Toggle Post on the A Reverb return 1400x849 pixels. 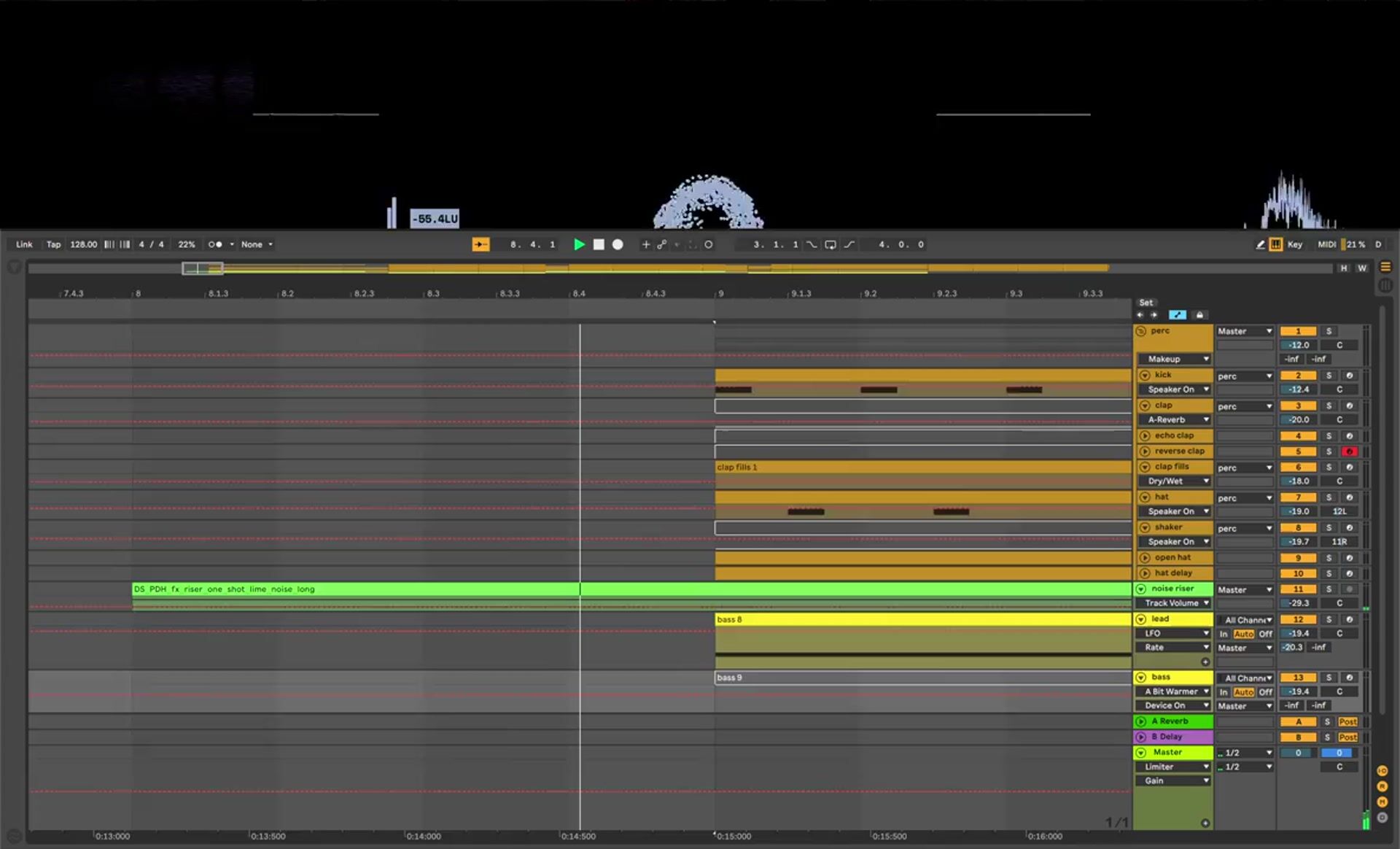pyautogui.click(x=1347, y=721)
